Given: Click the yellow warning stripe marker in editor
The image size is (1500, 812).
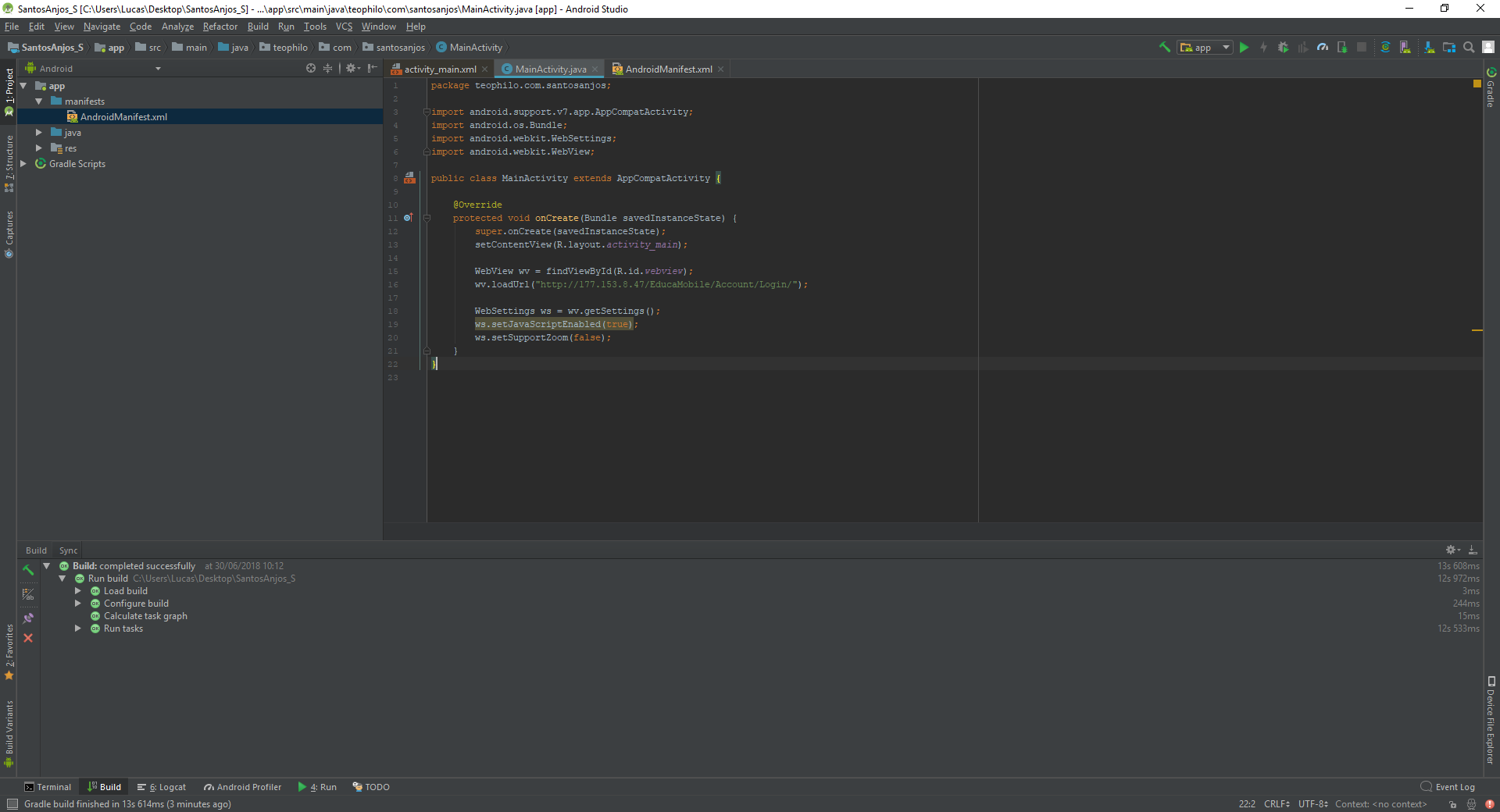Looking at the screenshot, I should (1477, 330).
